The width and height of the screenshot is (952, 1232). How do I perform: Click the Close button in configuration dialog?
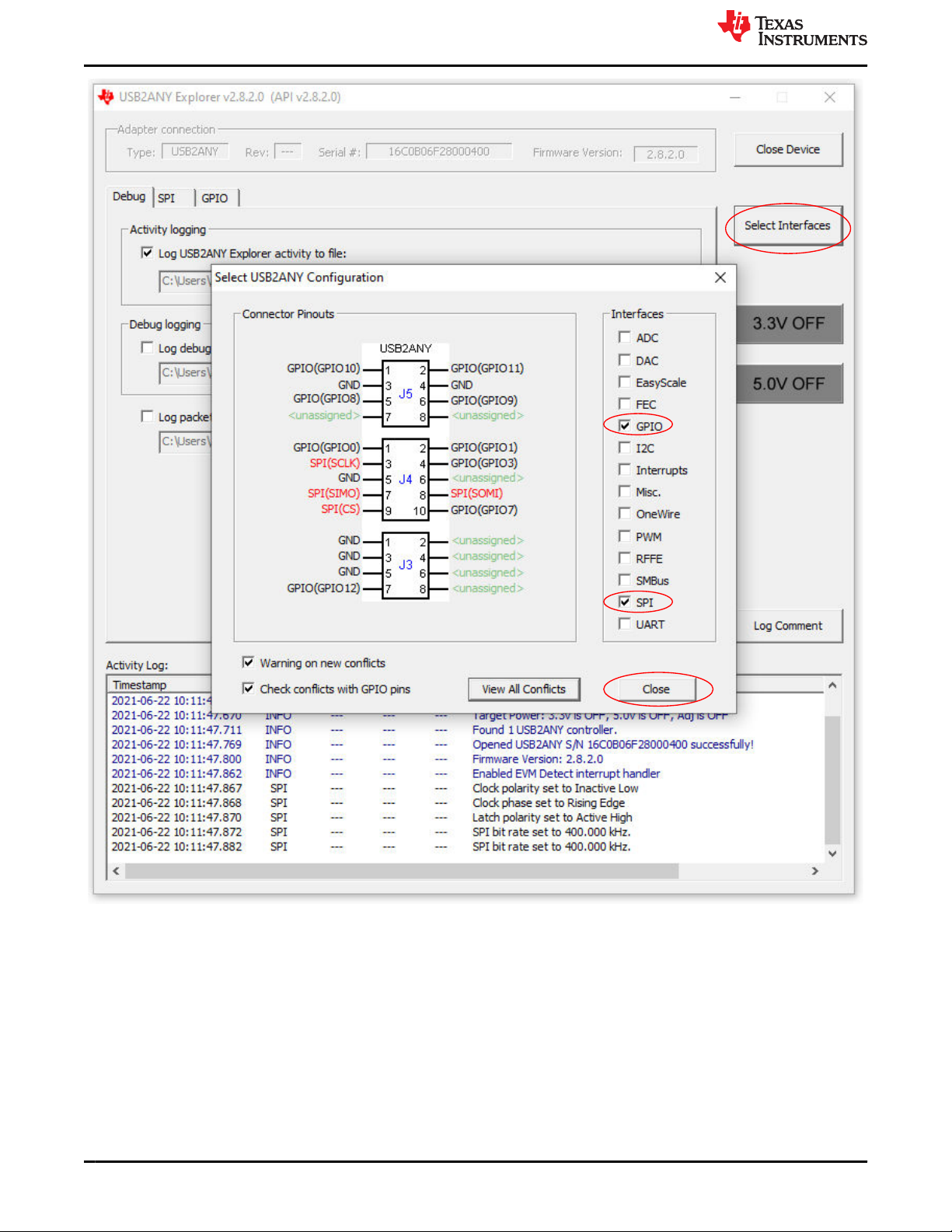[655, 689]
